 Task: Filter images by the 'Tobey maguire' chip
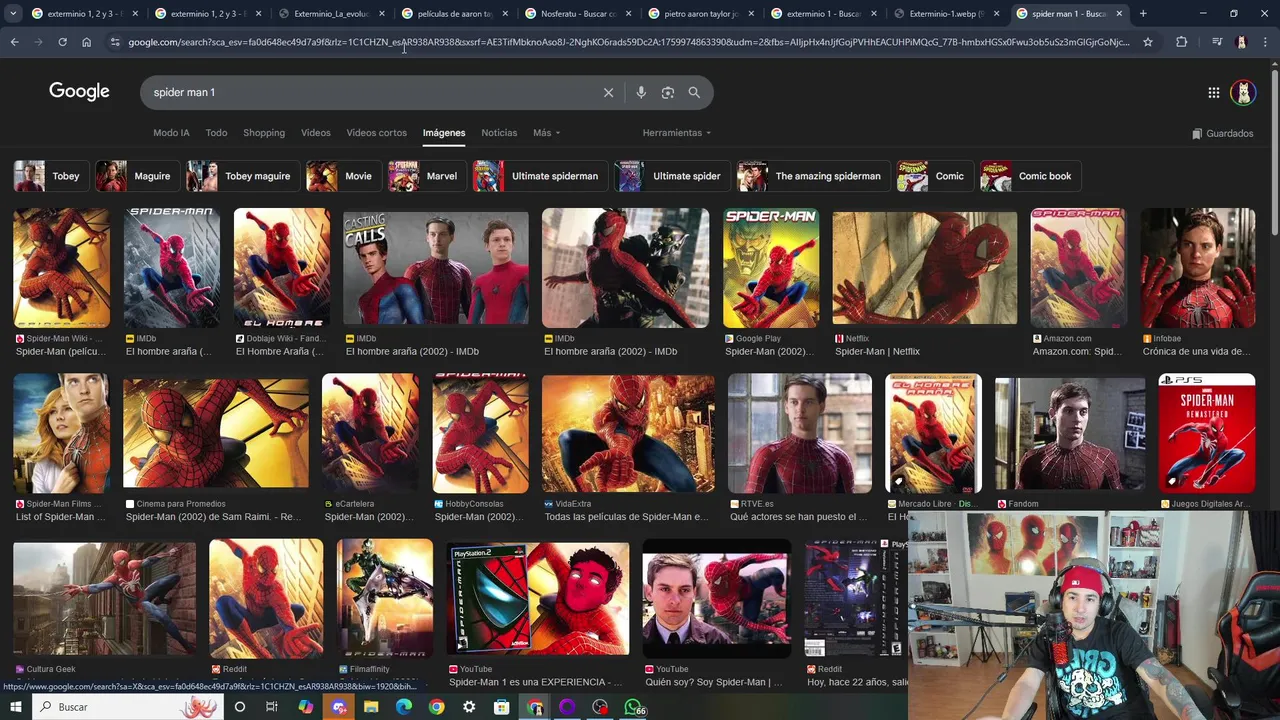243,176
